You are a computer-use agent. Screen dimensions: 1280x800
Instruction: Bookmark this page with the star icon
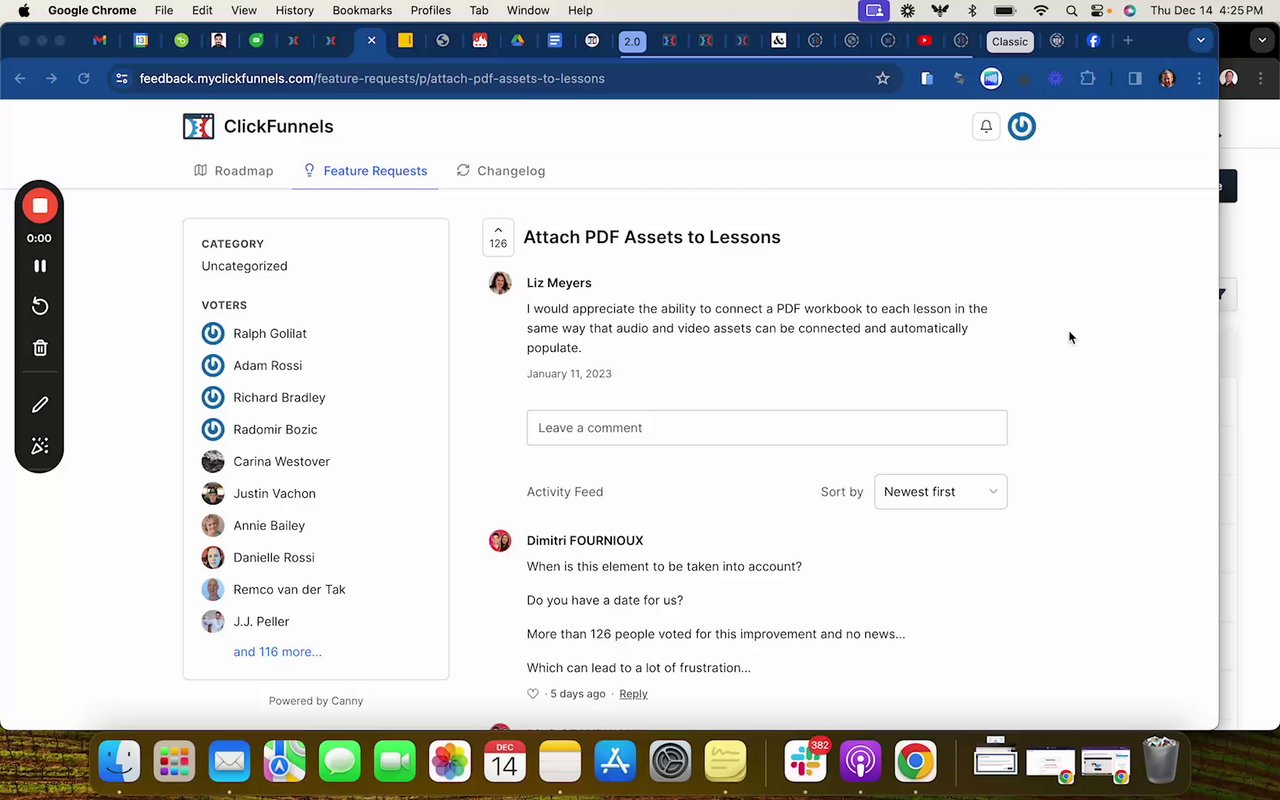click(x=882, y=78)
